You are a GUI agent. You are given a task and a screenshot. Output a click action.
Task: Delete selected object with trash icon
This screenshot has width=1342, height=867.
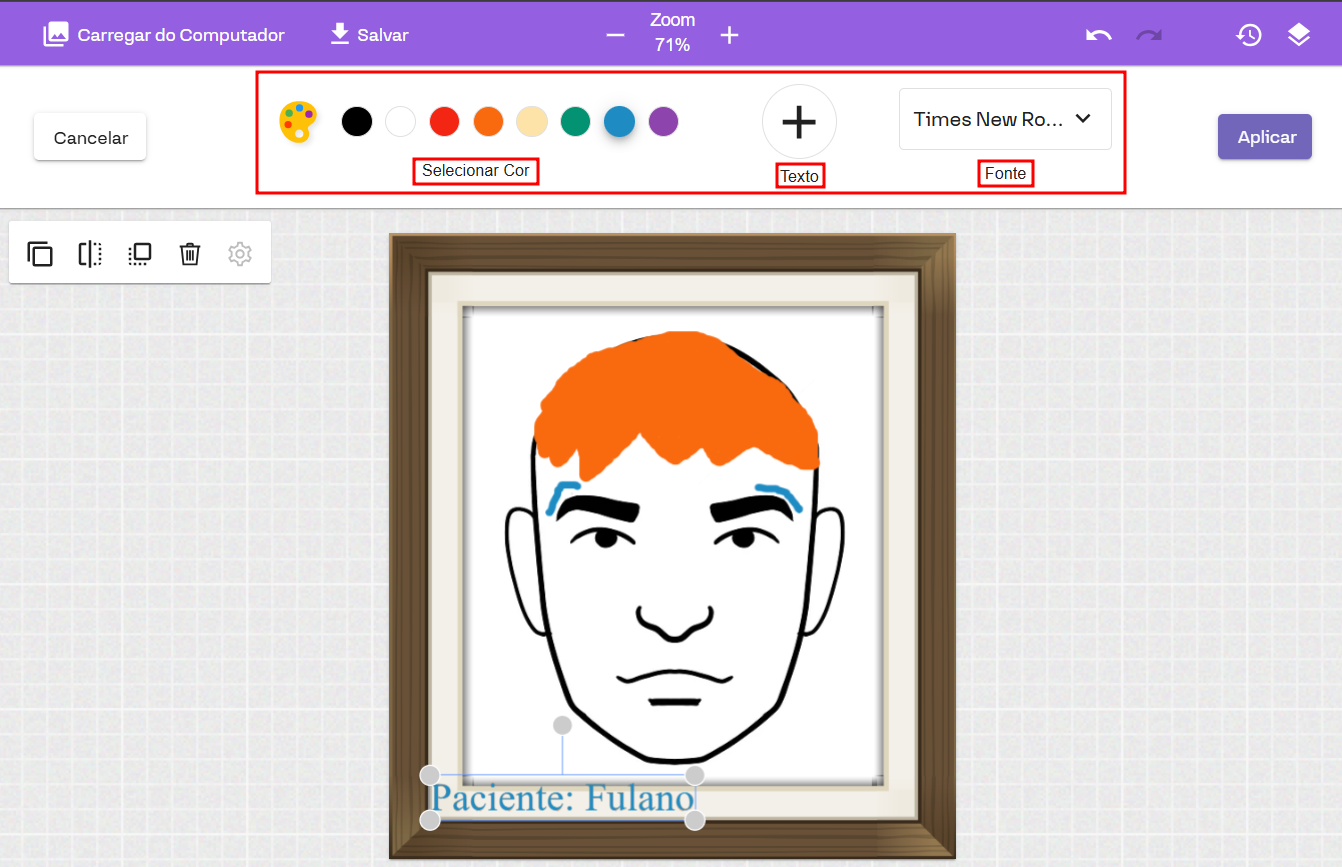pyautogui.click(x=190, y=254)
